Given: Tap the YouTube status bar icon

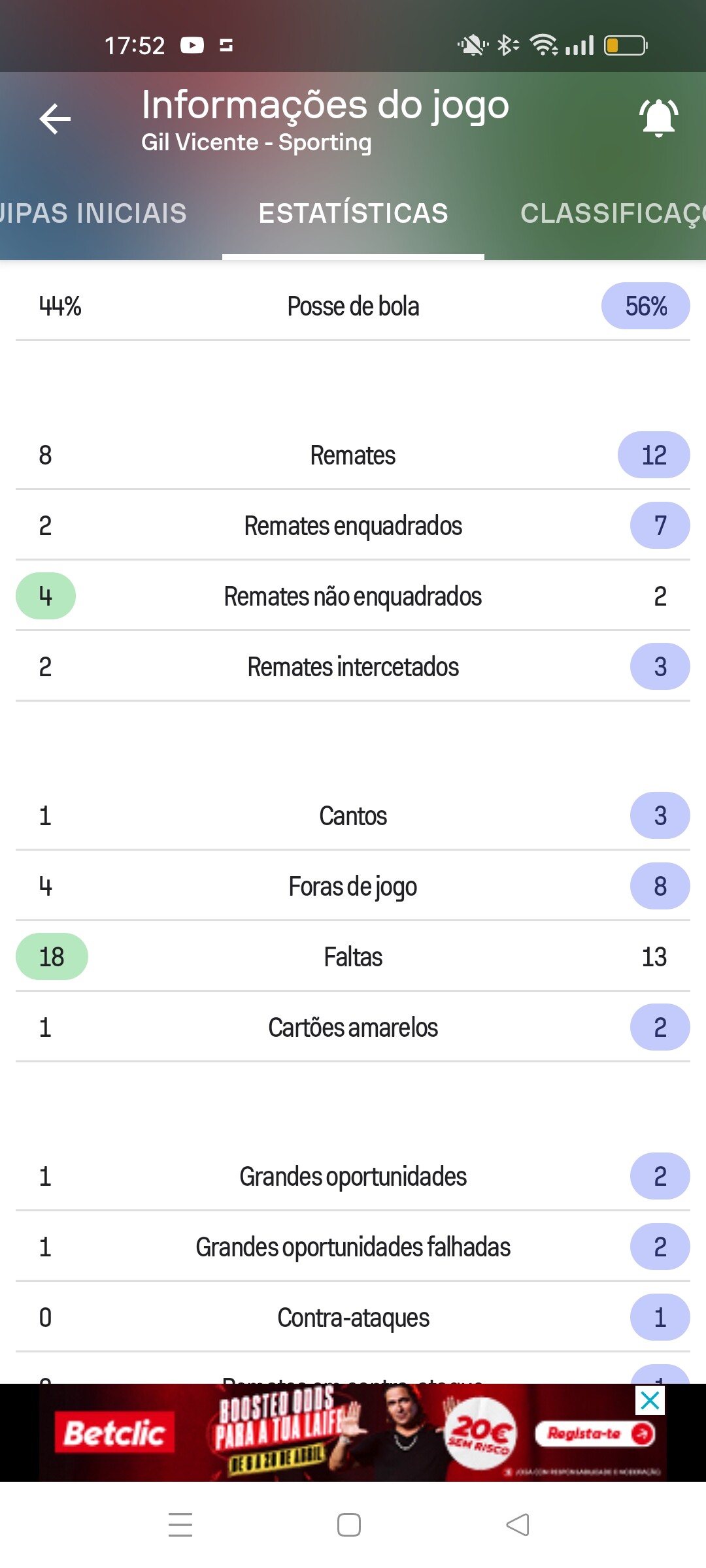Looking at the screenshot, I should coord(192,45).
